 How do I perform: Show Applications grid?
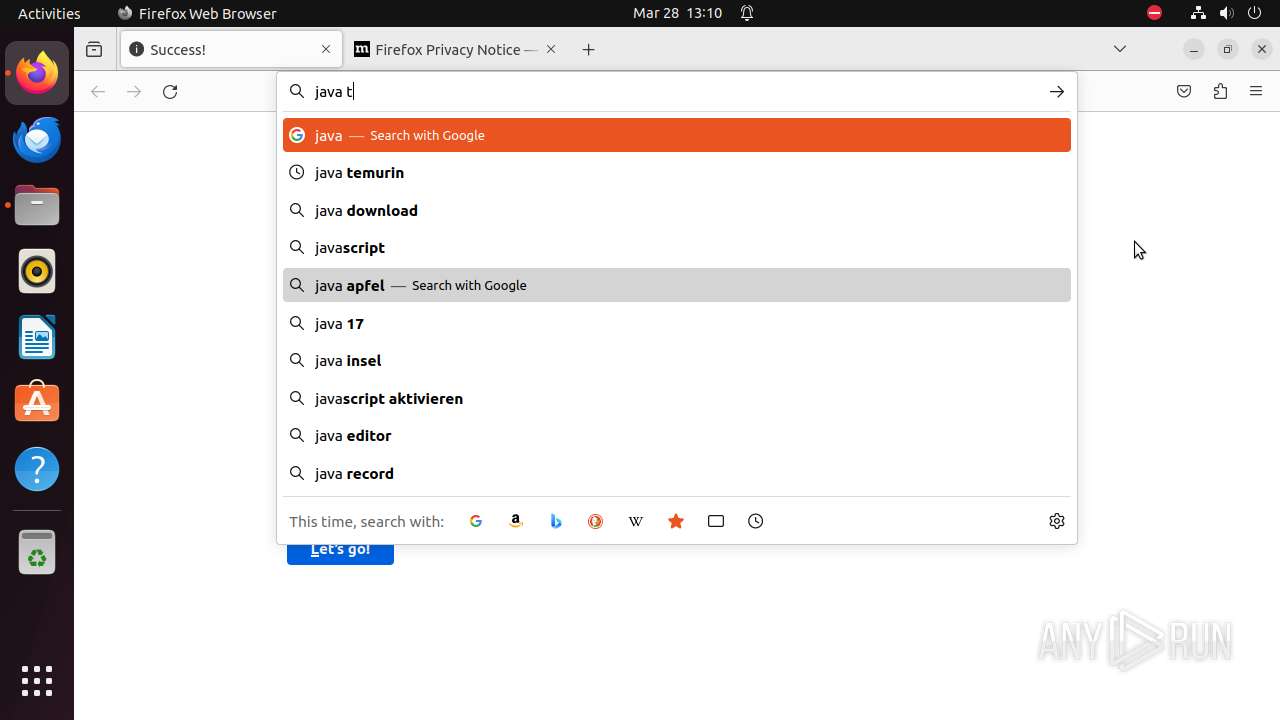point(37,681)
